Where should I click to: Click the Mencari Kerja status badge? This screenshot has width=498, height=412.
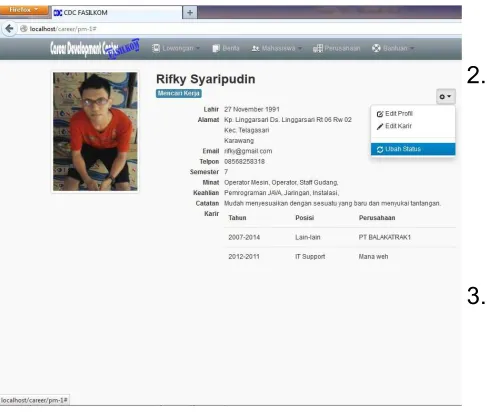point(179,93)
